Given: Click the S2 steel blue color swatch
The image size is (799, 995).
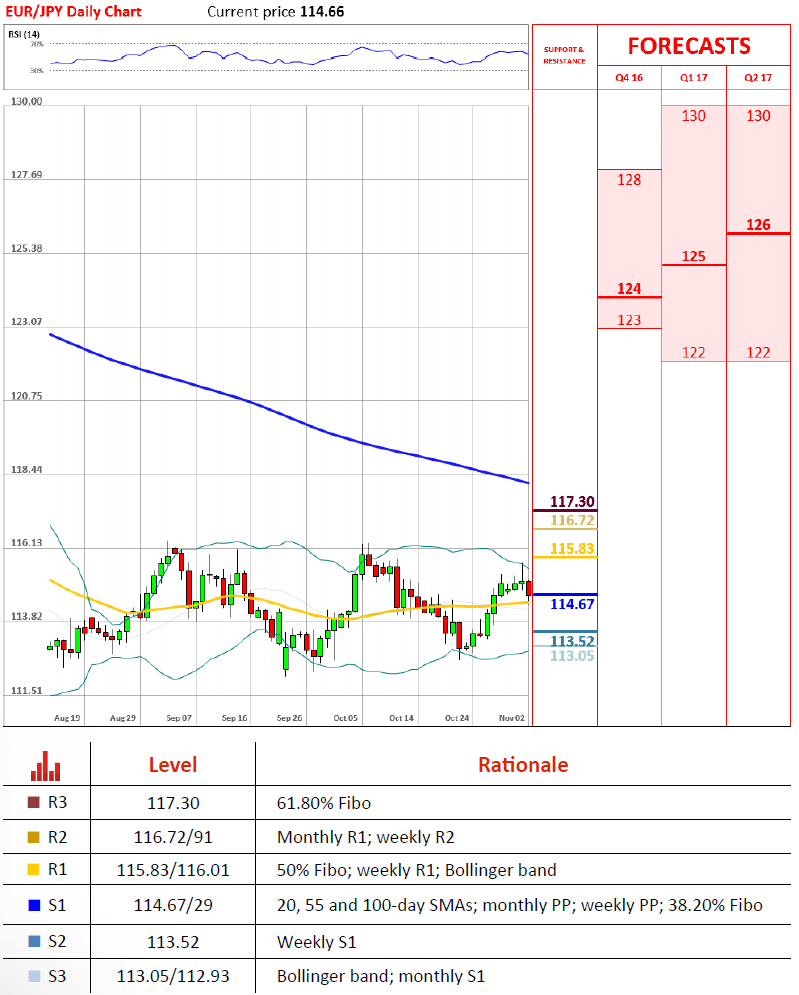Looking at the screenshot, I should (34, 940).
